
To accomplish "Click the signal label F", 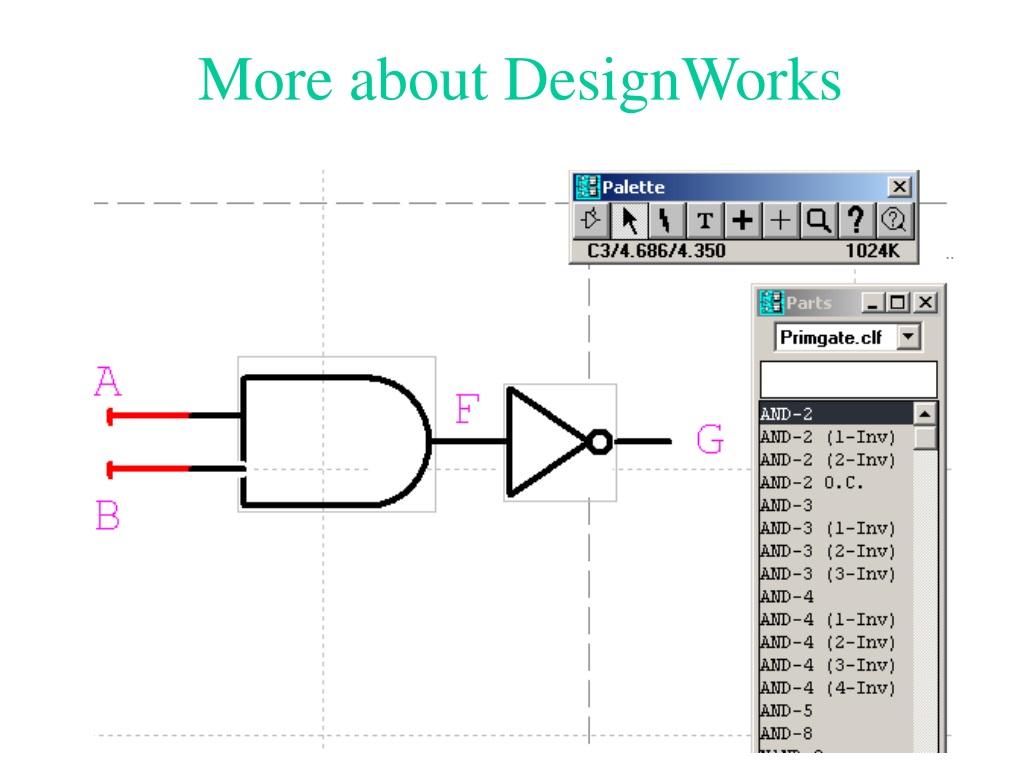I will [x=468, y=409].
